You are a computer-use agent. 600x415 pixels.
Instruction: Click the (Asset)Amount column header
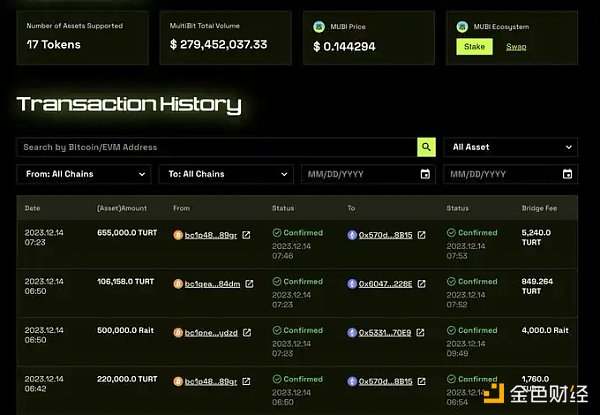(122, 208)
